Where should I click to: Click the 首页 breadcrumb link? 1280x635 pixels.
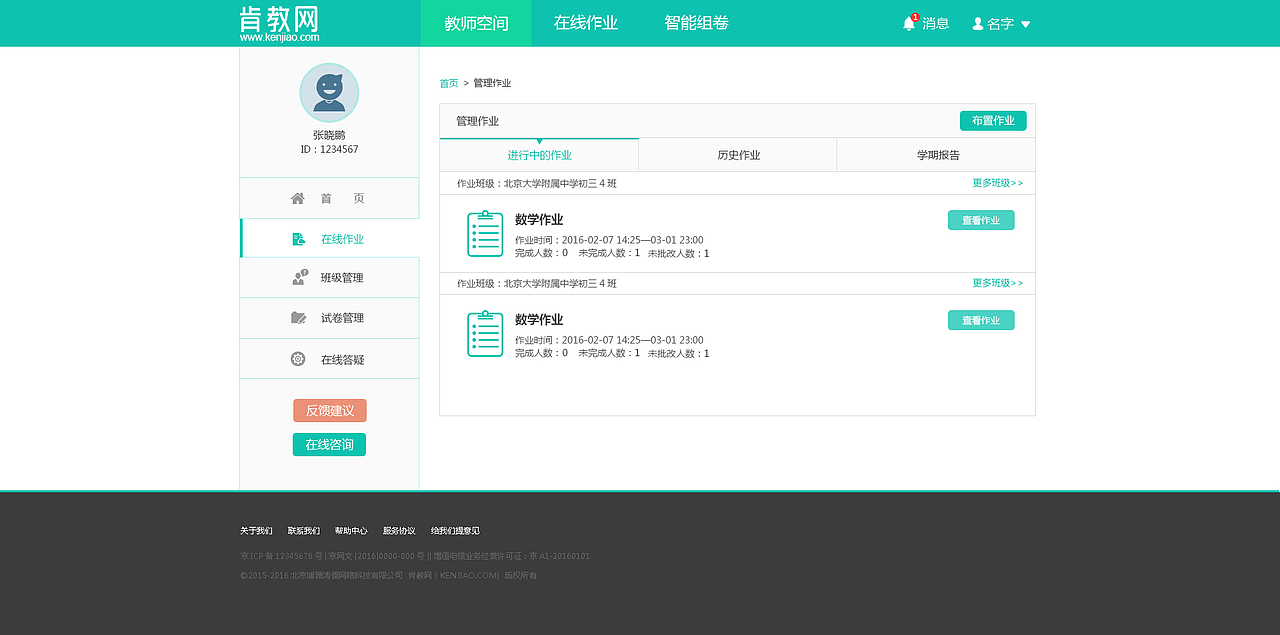click(449, 83)
